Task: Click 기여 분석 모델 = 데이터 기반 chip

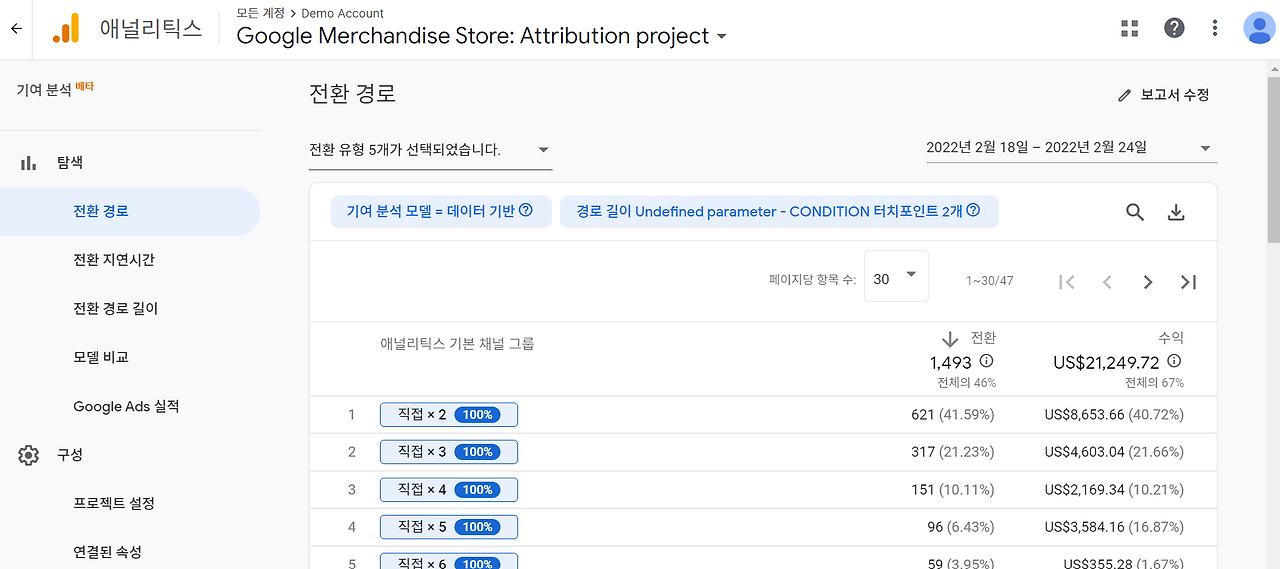Action: tap(441, 212)
